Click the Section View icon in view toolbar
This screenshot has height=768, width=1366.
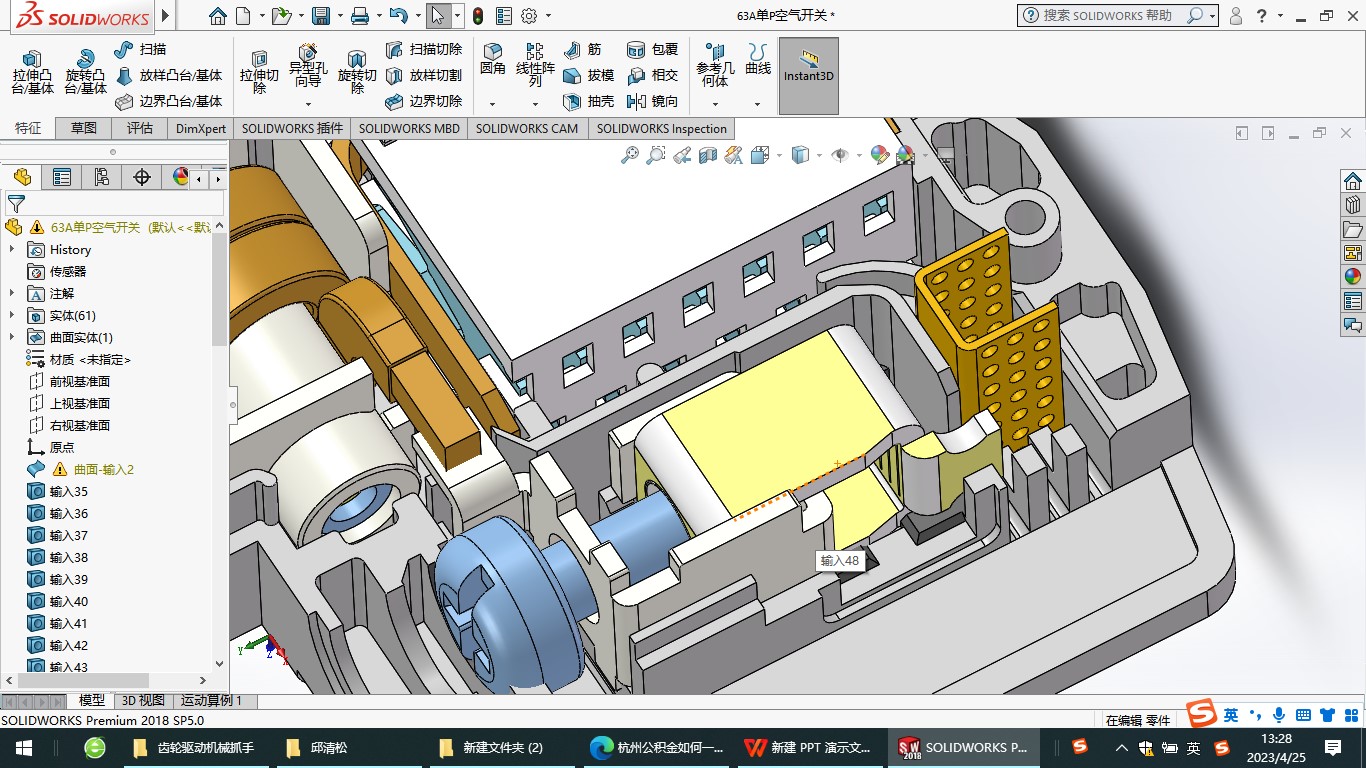click(x=708, y=155)
